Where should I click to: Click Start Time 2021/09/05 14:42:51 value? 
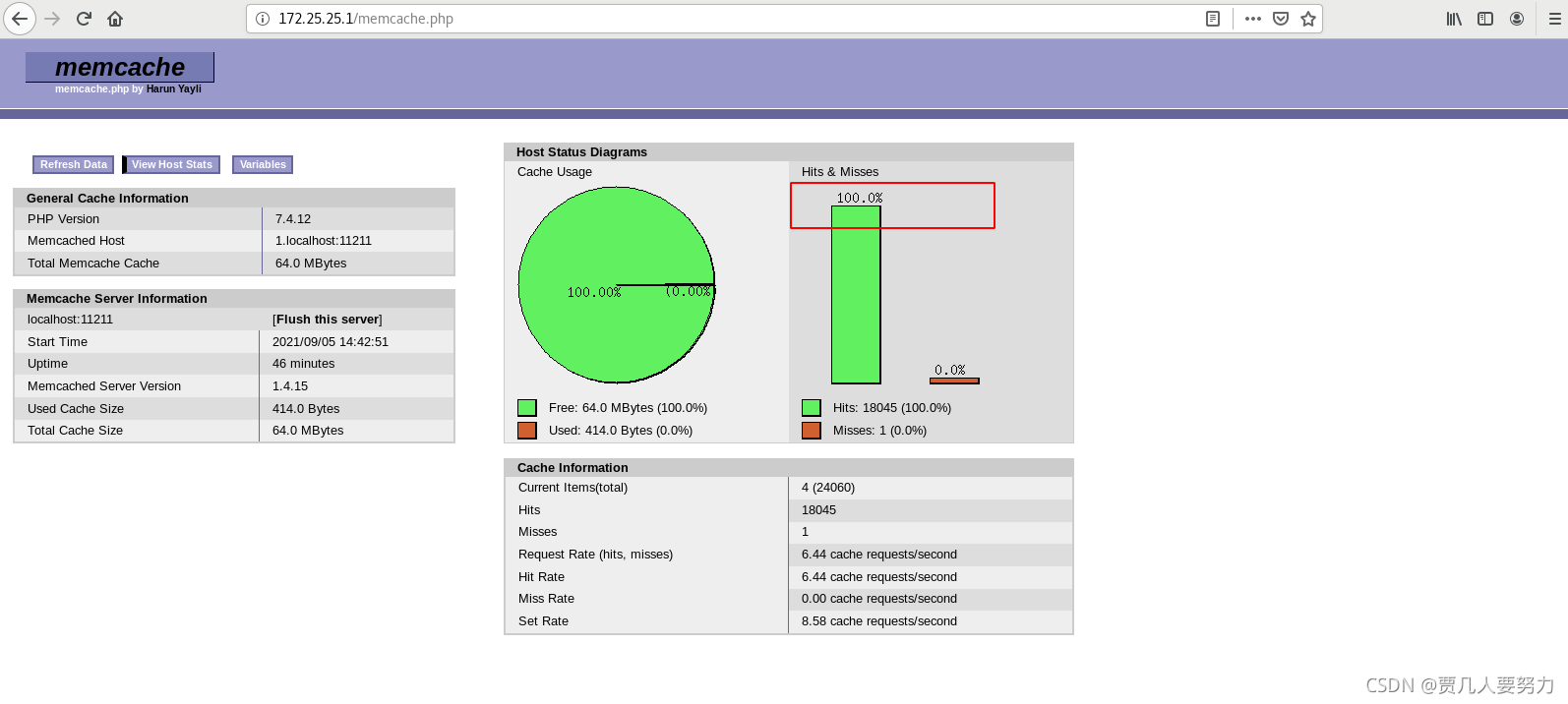tap(331, 342)
